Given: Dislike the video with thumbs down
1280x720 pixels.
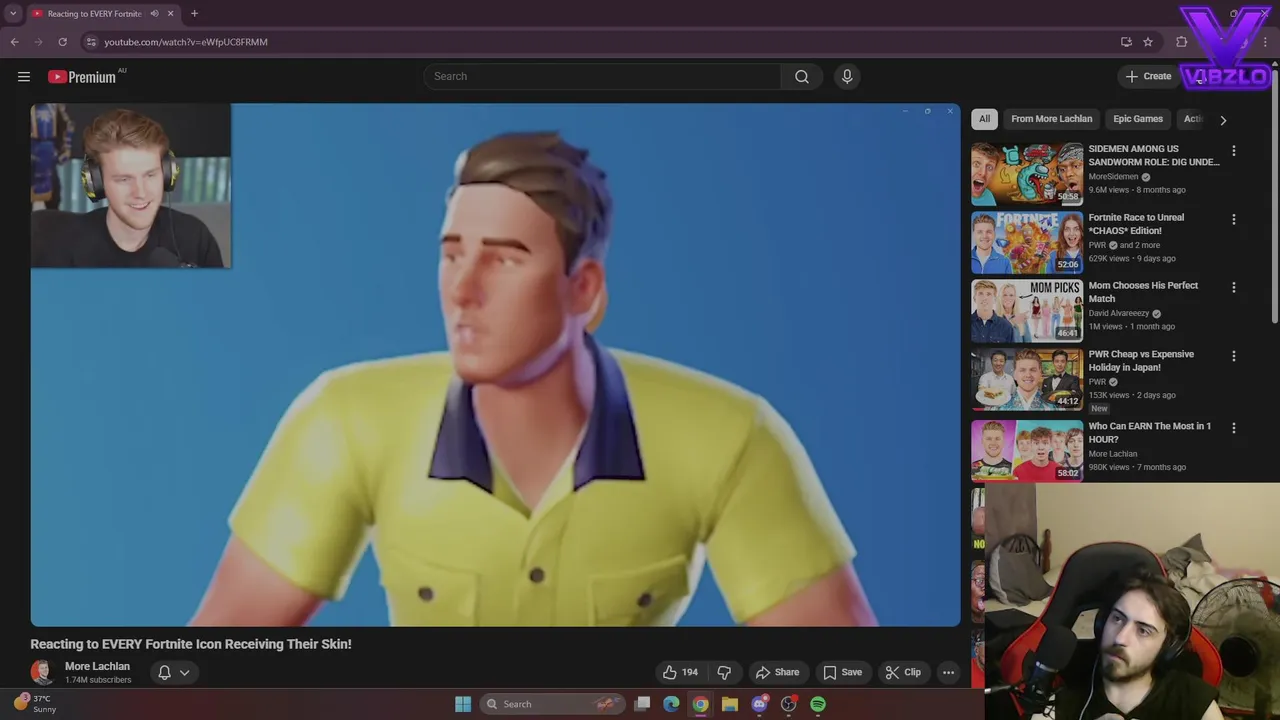Looking at the screenshot, I should [724, 672].
